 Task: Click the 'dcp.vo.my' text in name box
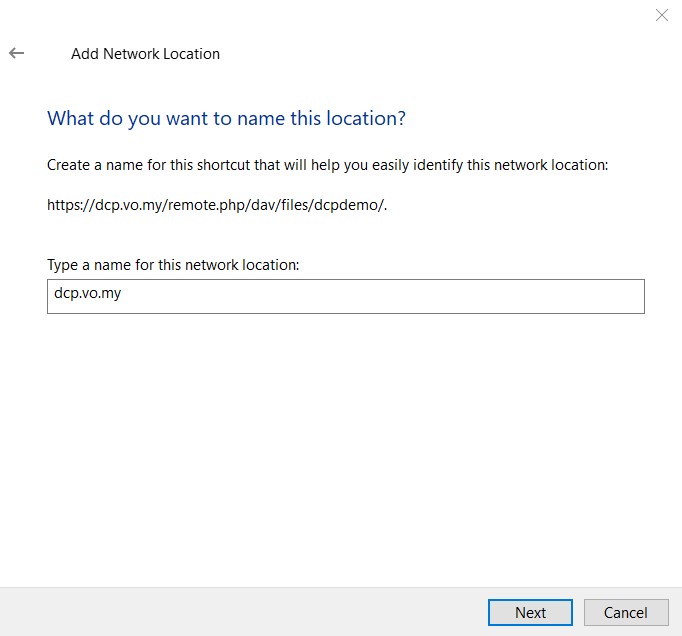[87, 296]
